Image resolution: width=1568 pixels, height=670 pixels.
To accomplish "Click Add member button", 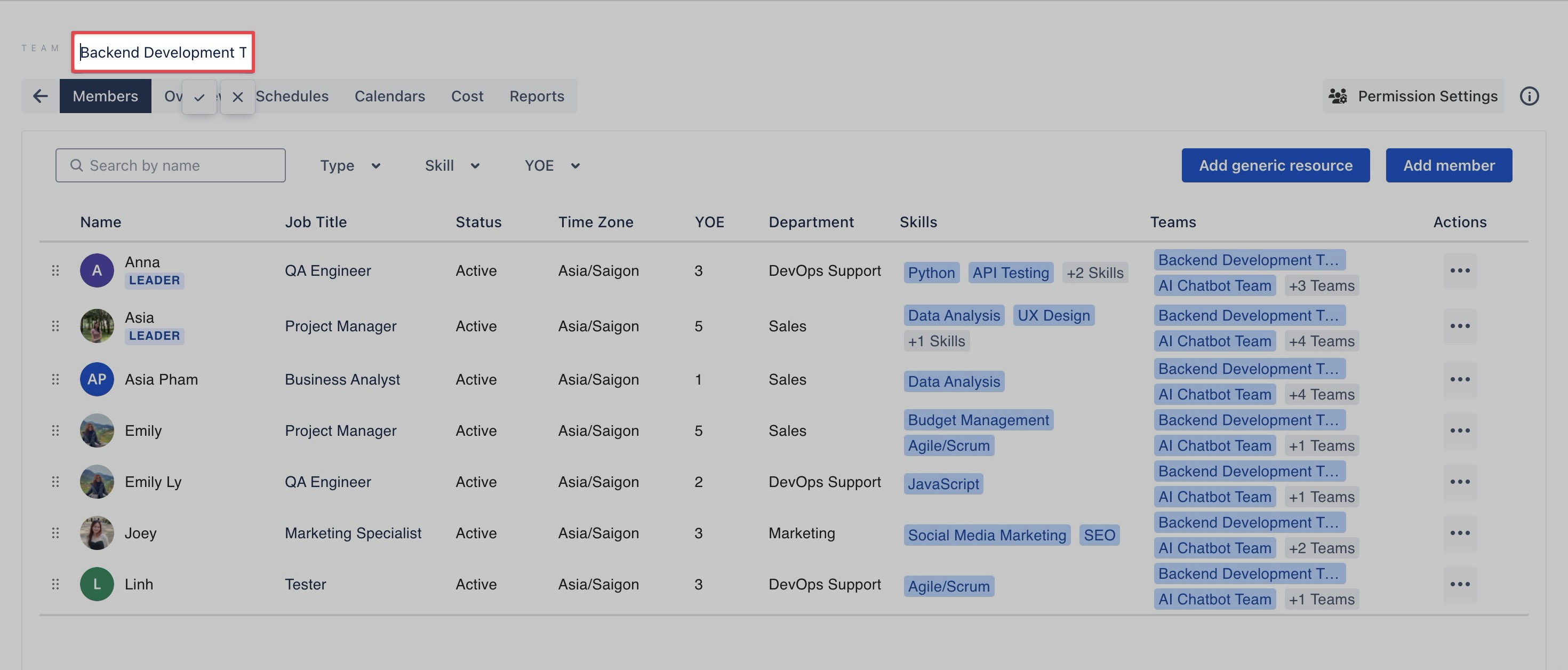I will point(1448,166).
